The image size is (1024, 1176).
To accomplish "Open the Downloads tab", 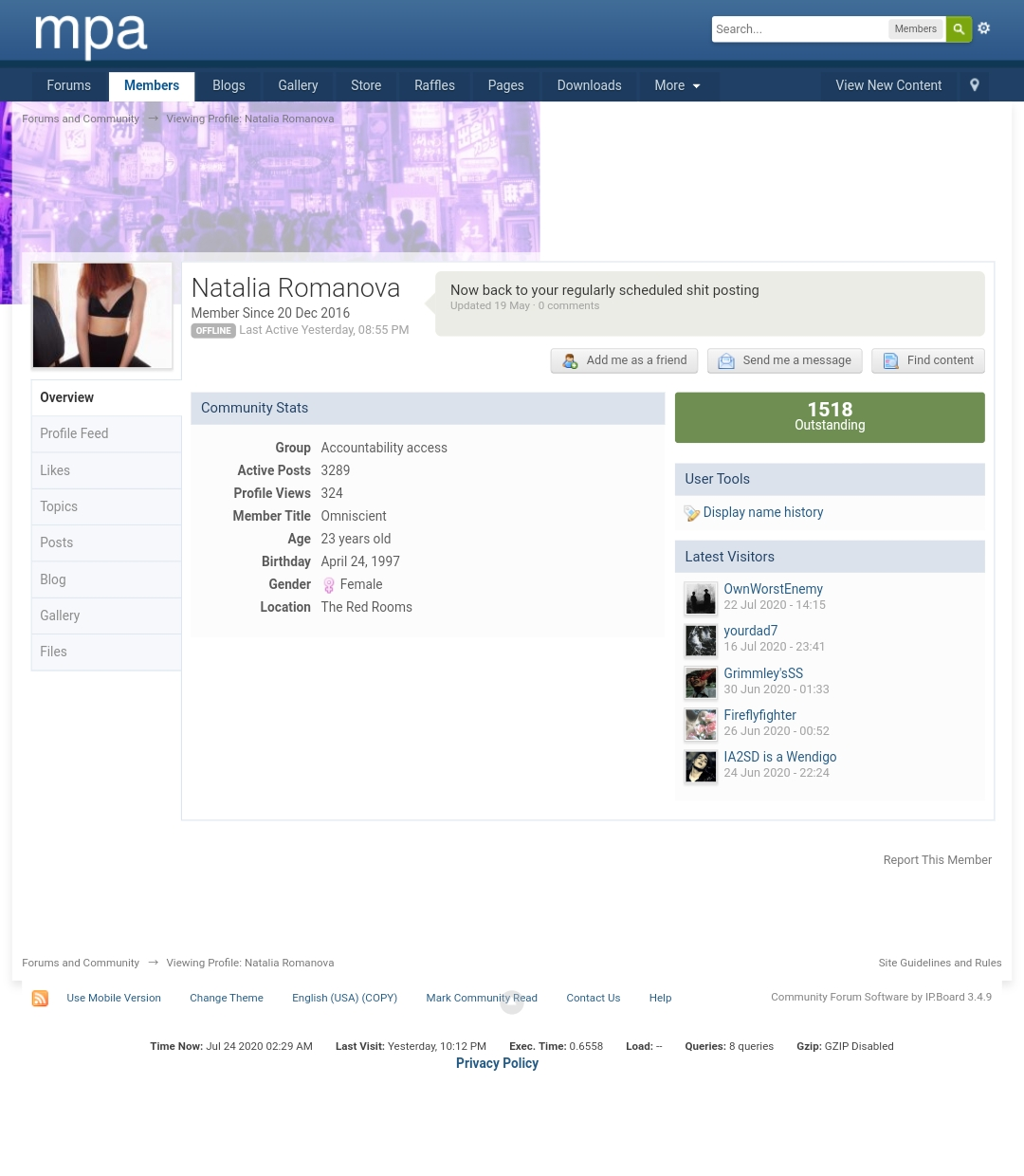I will click(589, 85).
